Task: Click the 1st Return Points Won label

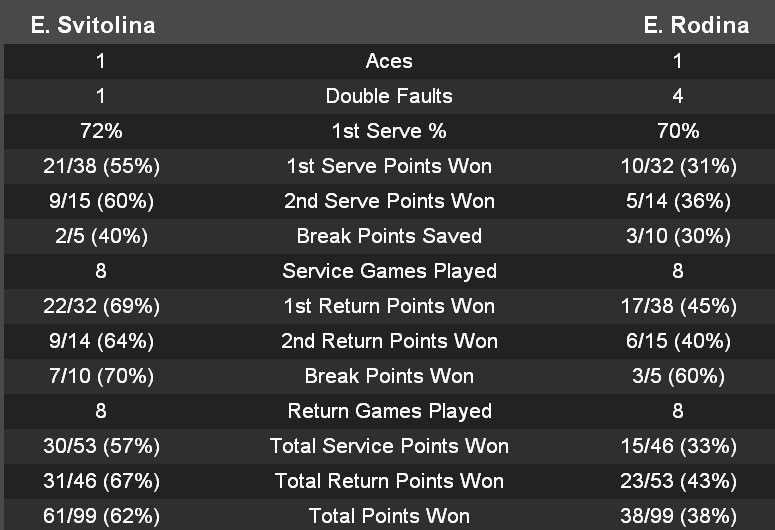Action: [389, 306]
